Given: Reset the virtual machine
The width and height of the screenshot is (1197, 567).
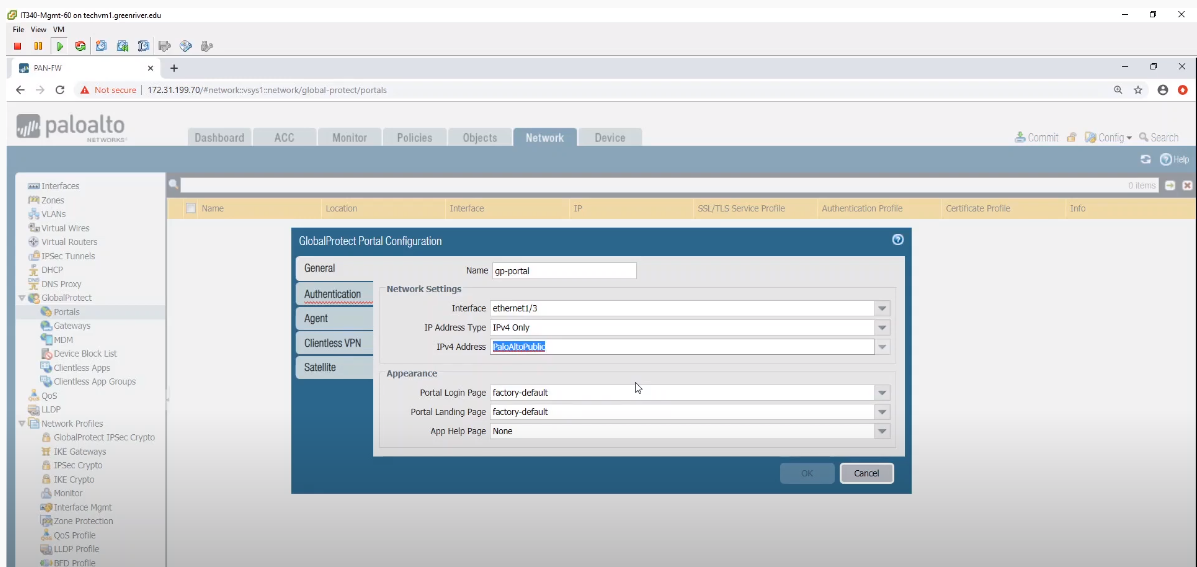Looking at the screenshot, I should (x=80, y=47).
